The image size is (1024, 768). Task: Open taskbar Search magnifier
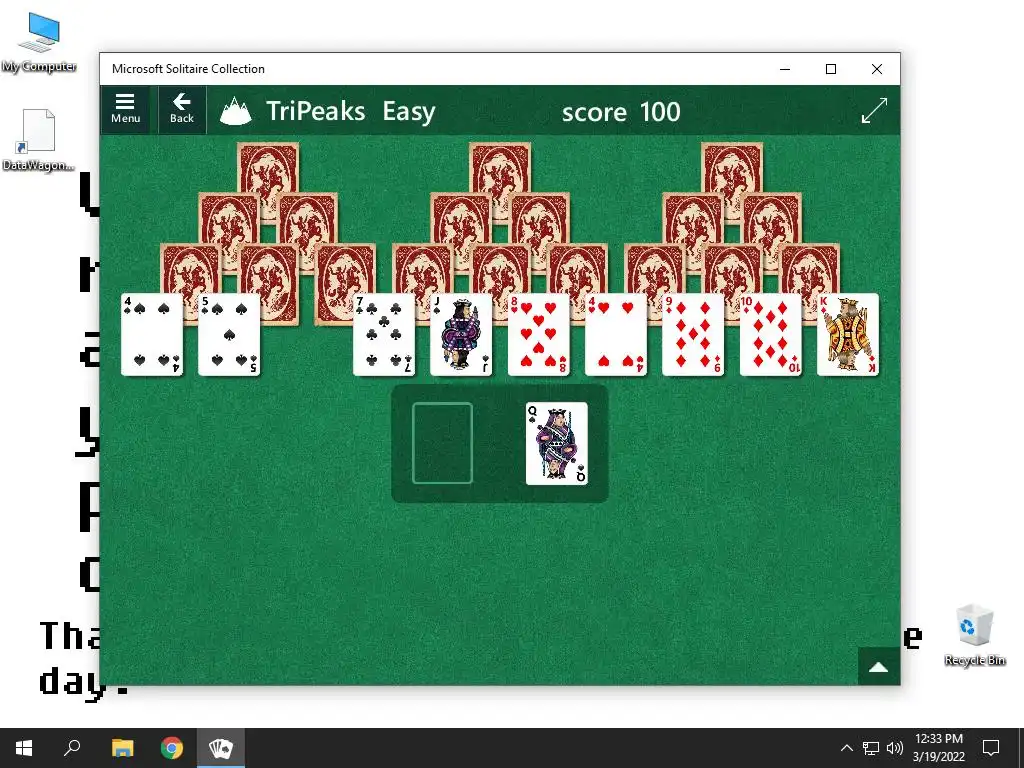pyautogui.click(x=72, y=748)
